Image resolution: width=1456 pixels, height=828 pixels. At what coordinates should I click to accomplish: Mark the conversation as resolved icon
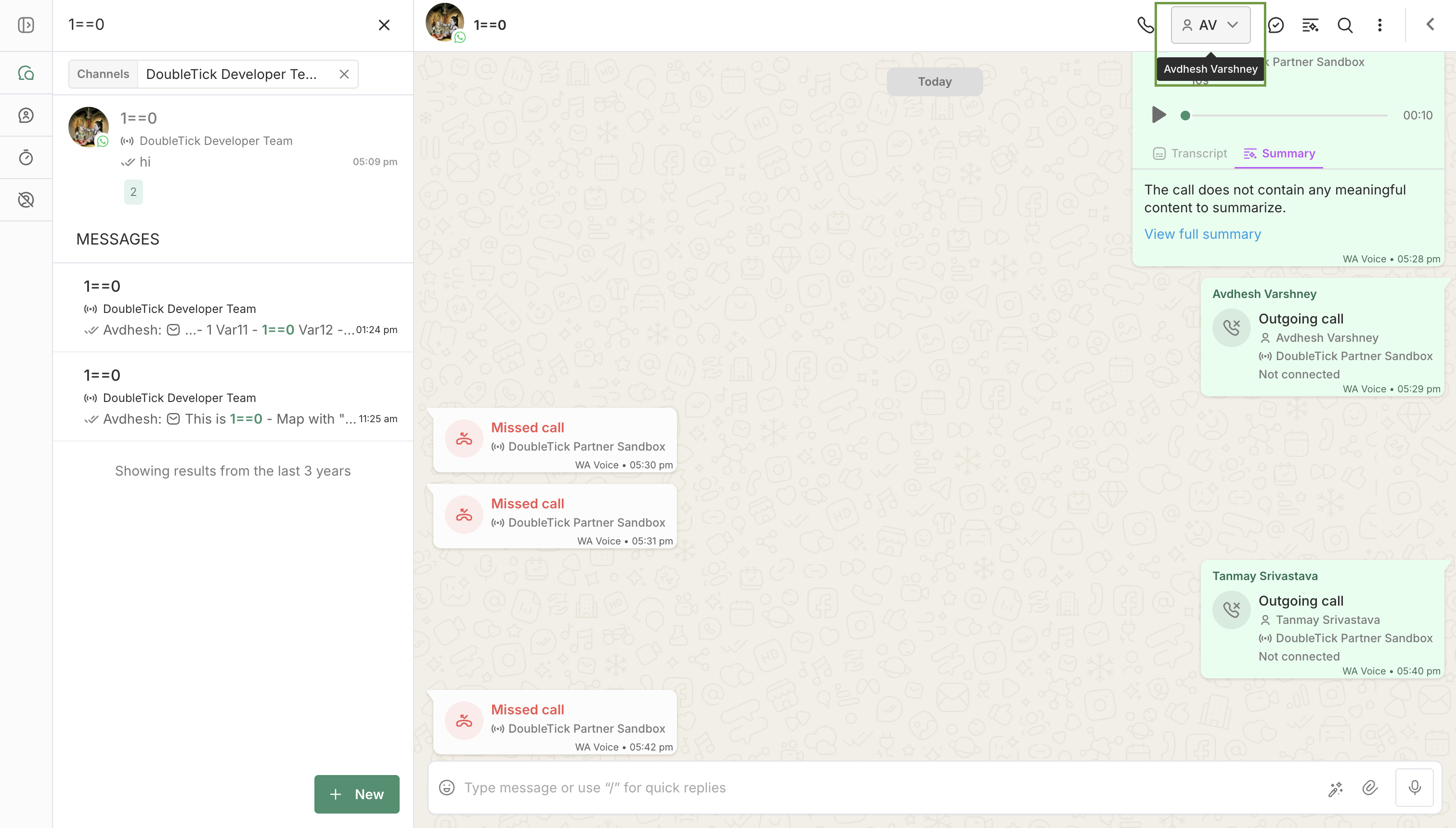(x=1276, y=25)
